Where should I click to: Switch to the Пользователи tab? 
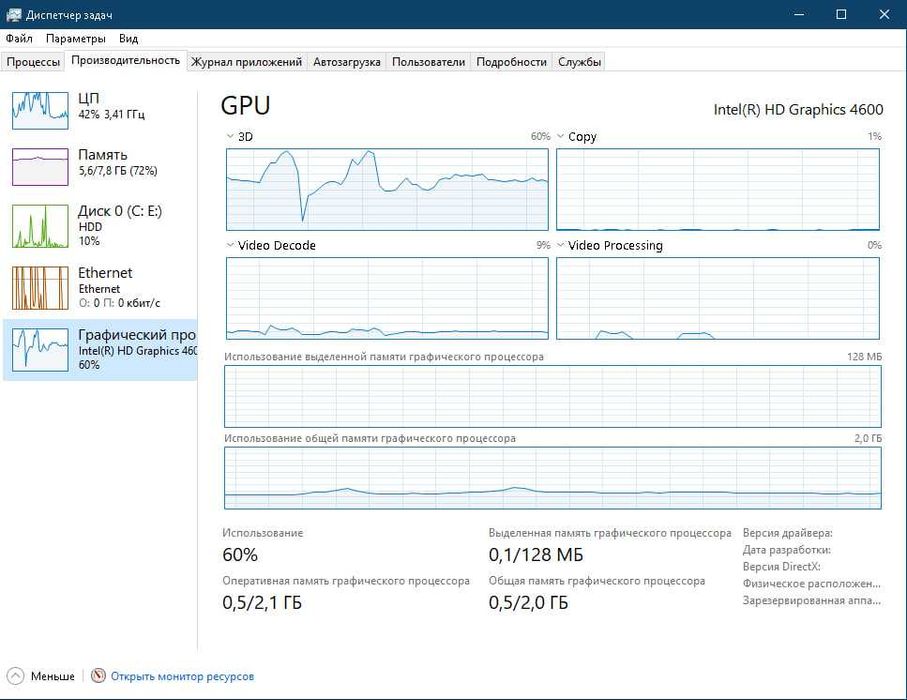(x=429, y=62)
